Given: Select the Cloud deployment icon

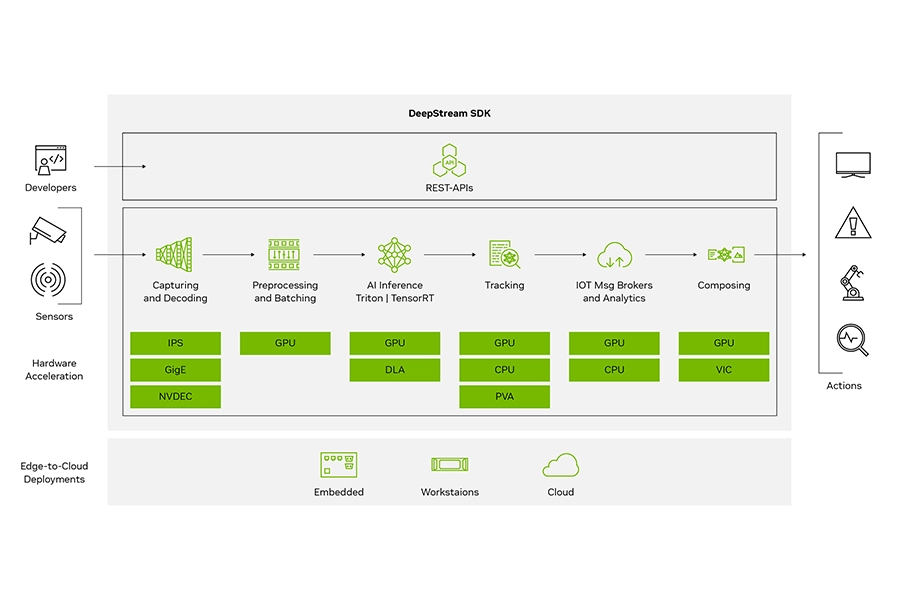Looking at the screenshot, I should tap(561, 464).
